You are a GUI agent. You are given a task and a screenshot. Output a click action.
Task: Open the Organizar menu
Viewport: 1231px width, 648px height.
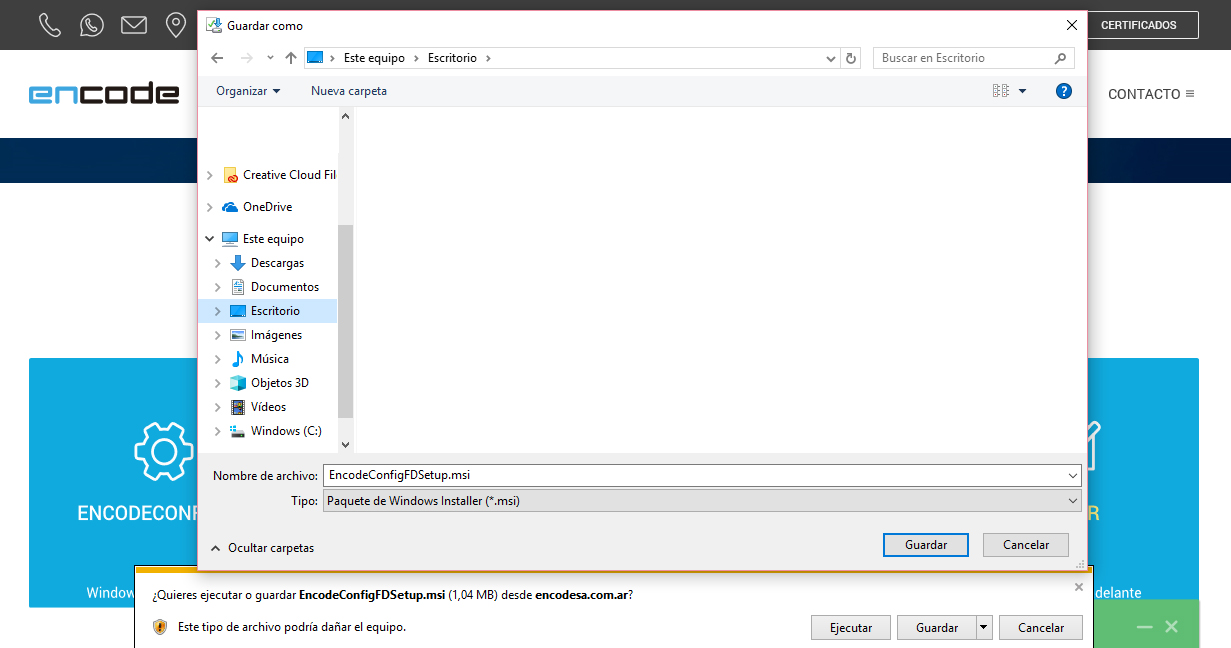(x=248, y=91)
